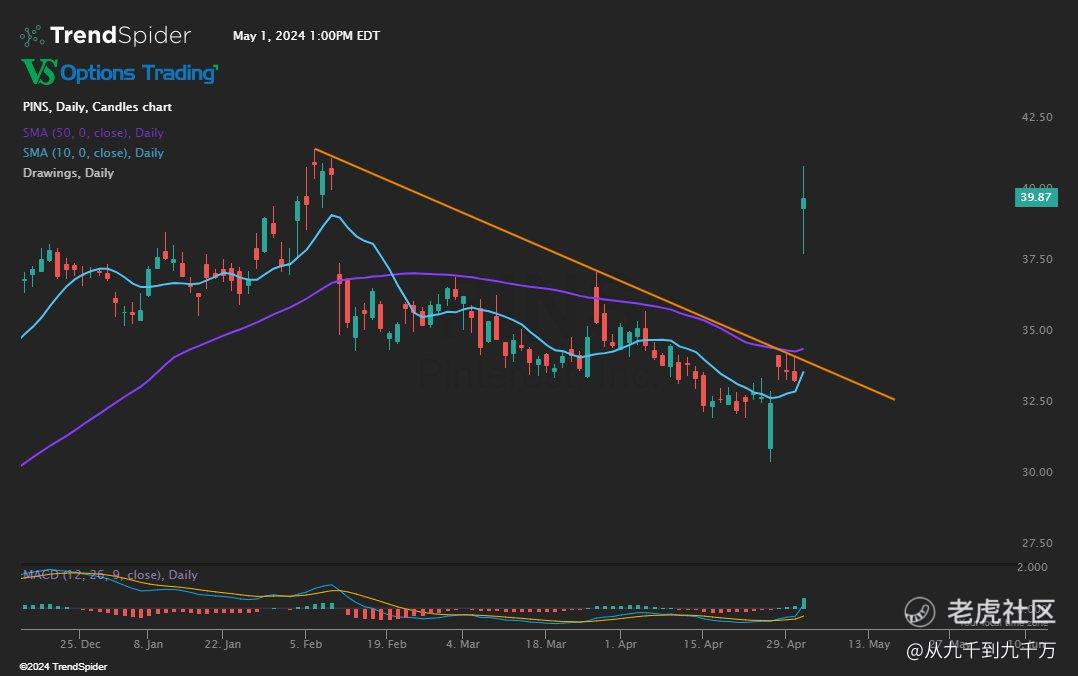The image size is (1078, 676).
Task: Click the current price tag 39.87
Action: tap(1036, 197)
